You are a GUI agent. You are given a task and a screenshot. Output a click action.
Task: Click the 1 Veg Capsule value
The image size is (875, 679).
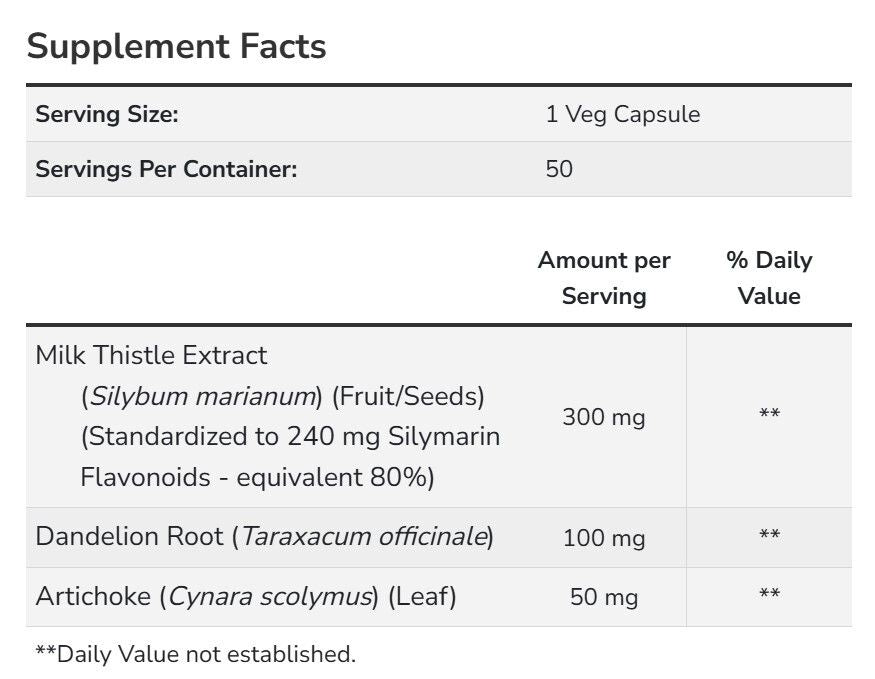tap(623, 114)
